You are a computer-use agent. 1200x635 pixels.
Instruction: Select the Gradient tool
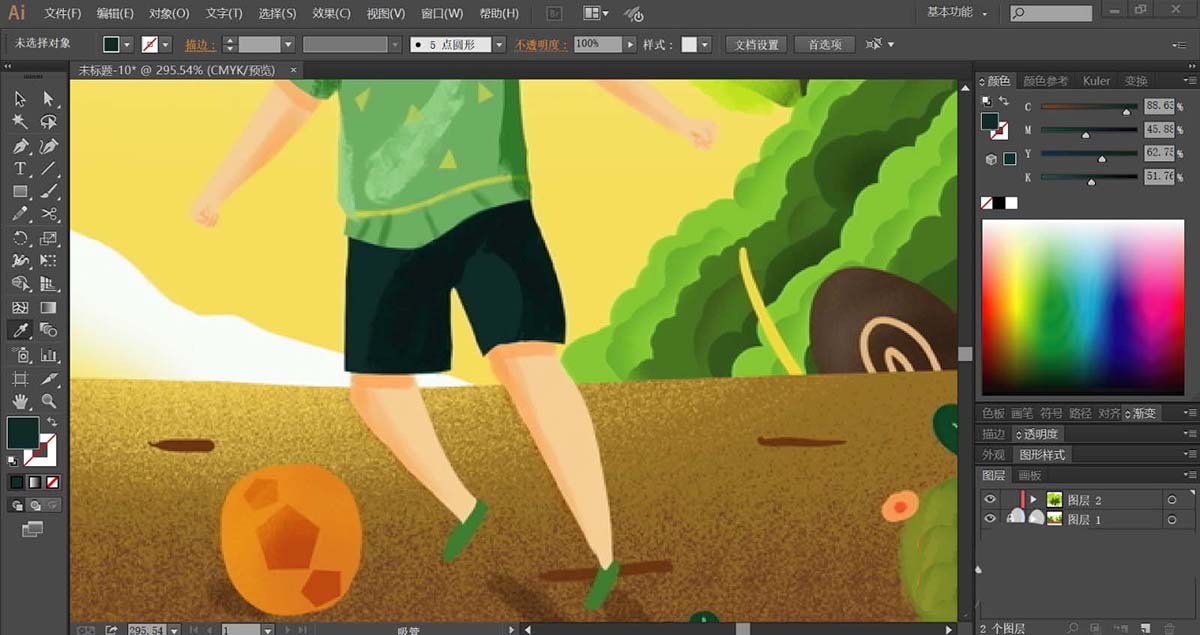tap(48, 308)
